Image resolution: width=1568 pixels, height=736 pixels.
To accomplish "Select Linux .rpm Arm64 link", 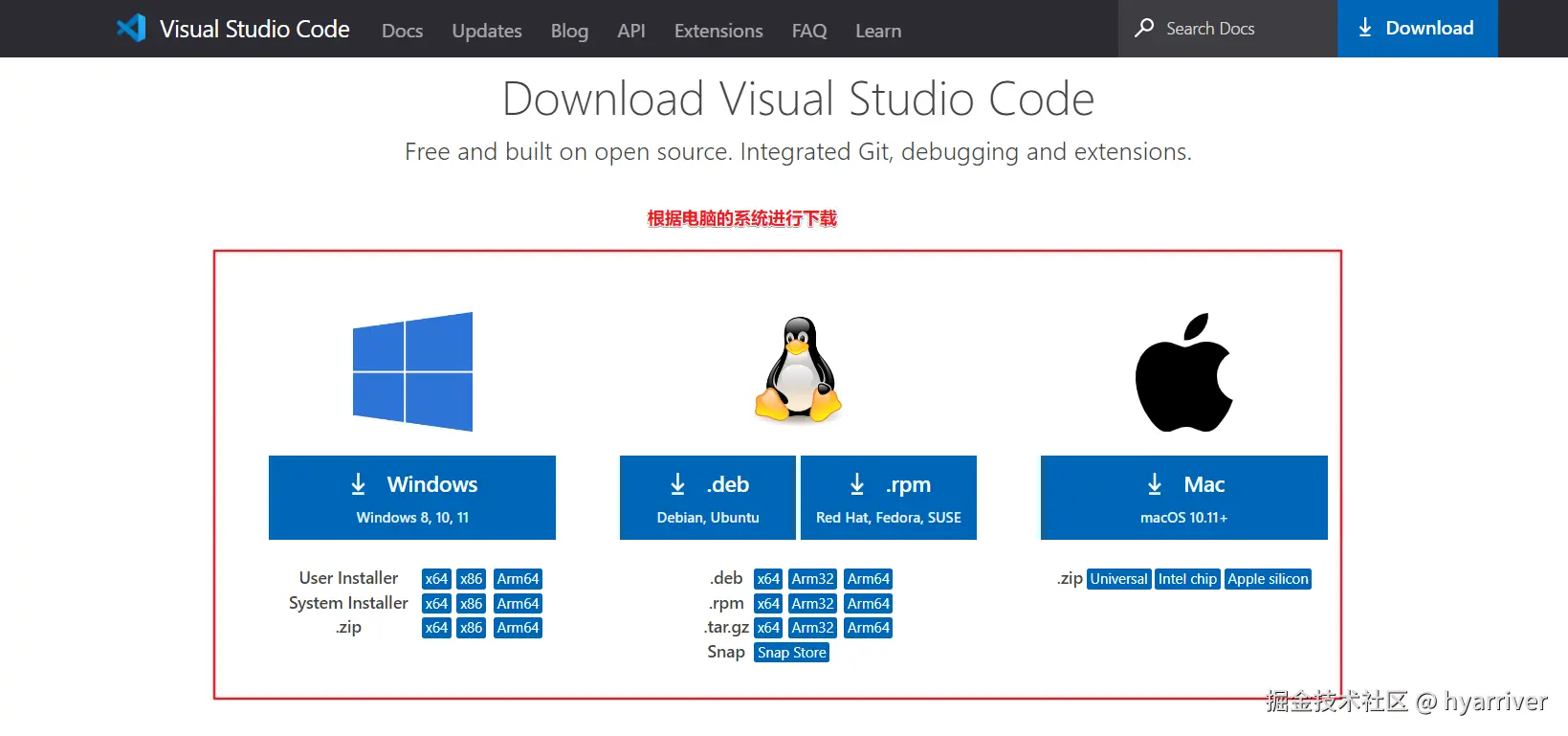I will (869, 604).
